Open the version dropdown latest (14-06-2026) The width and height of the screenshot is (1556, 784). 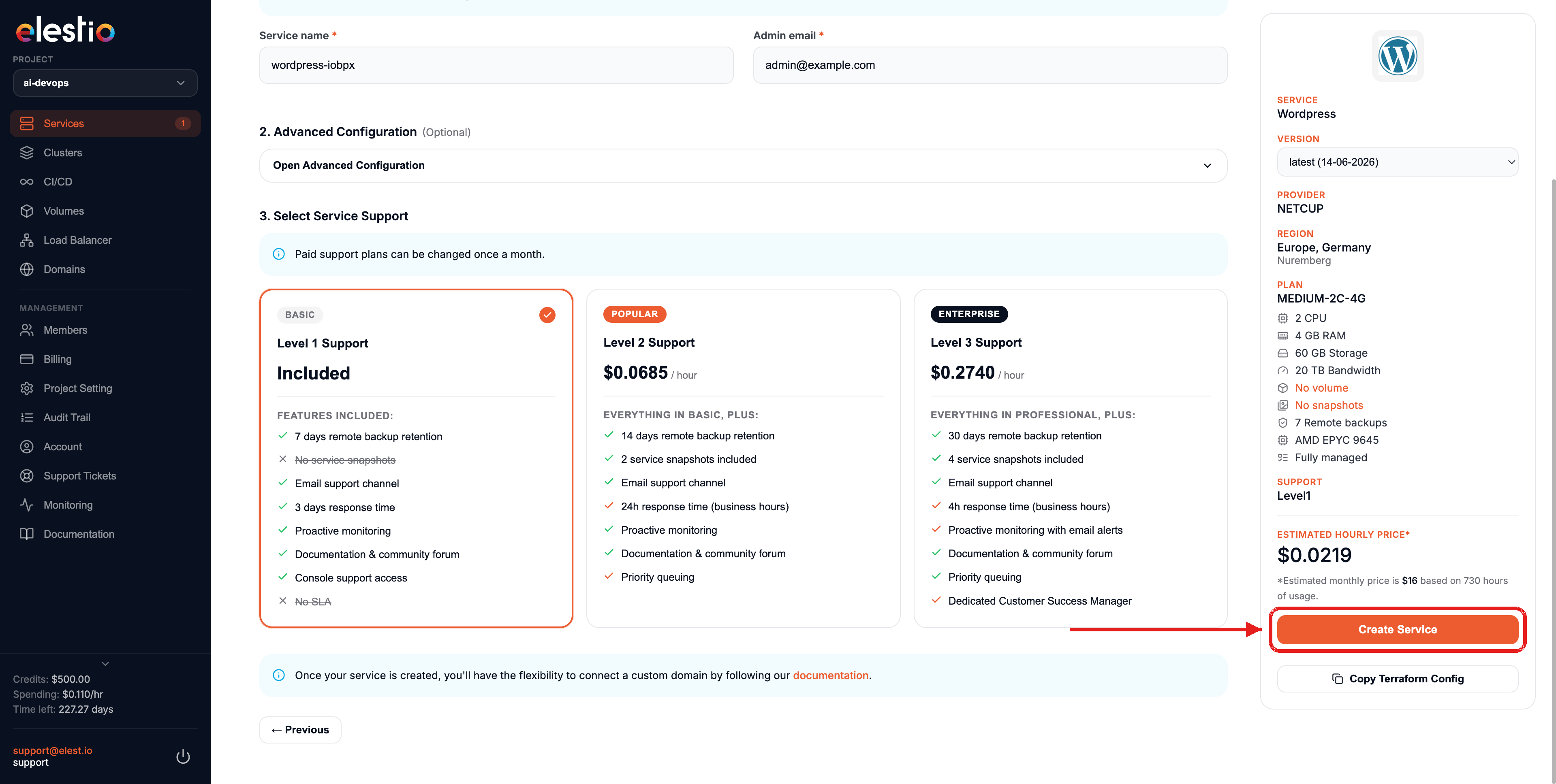pos(1398,162)
